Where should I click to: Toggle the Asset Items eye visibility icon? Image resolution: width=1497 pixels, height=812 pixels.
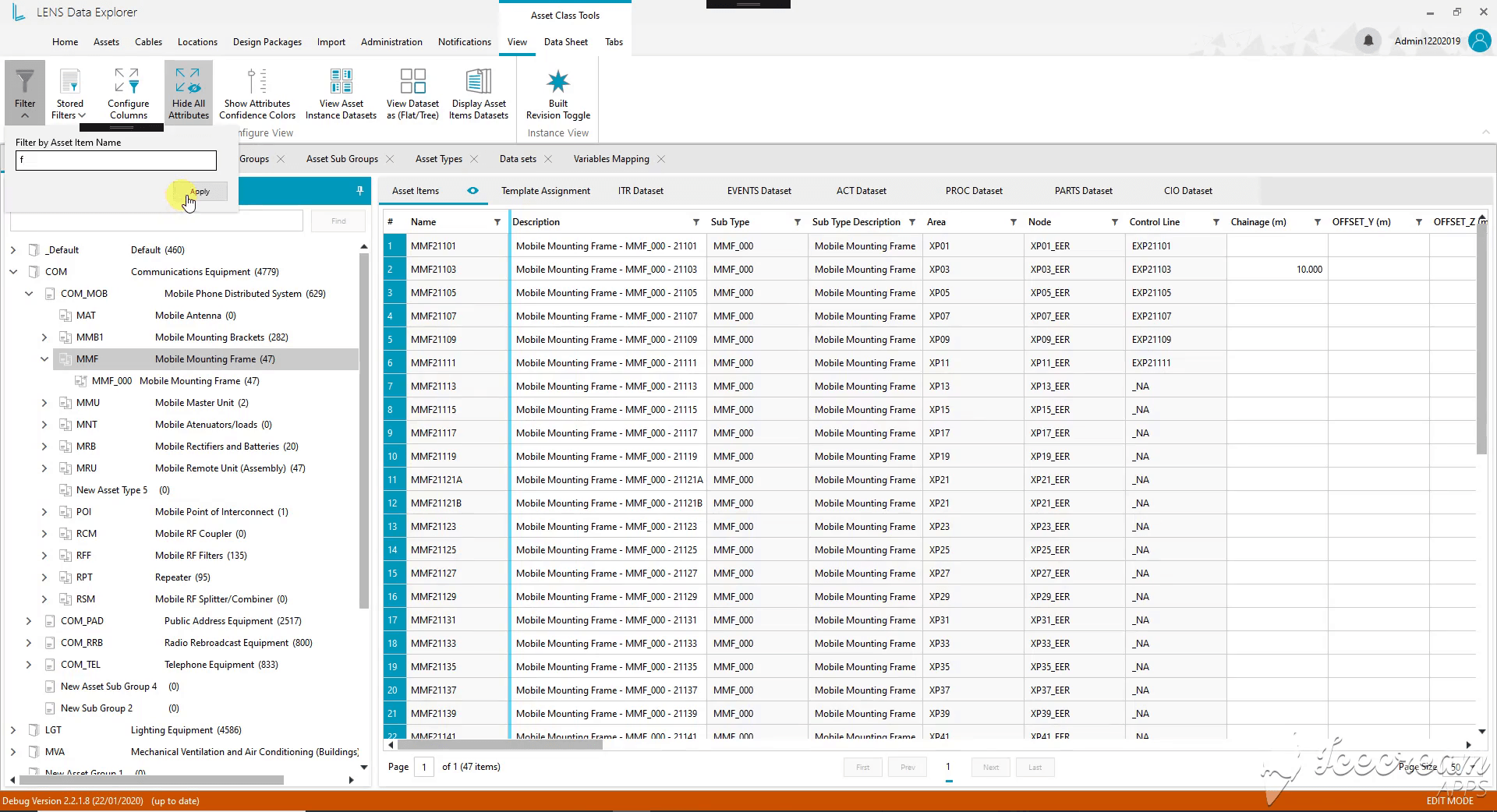point(472,191)
